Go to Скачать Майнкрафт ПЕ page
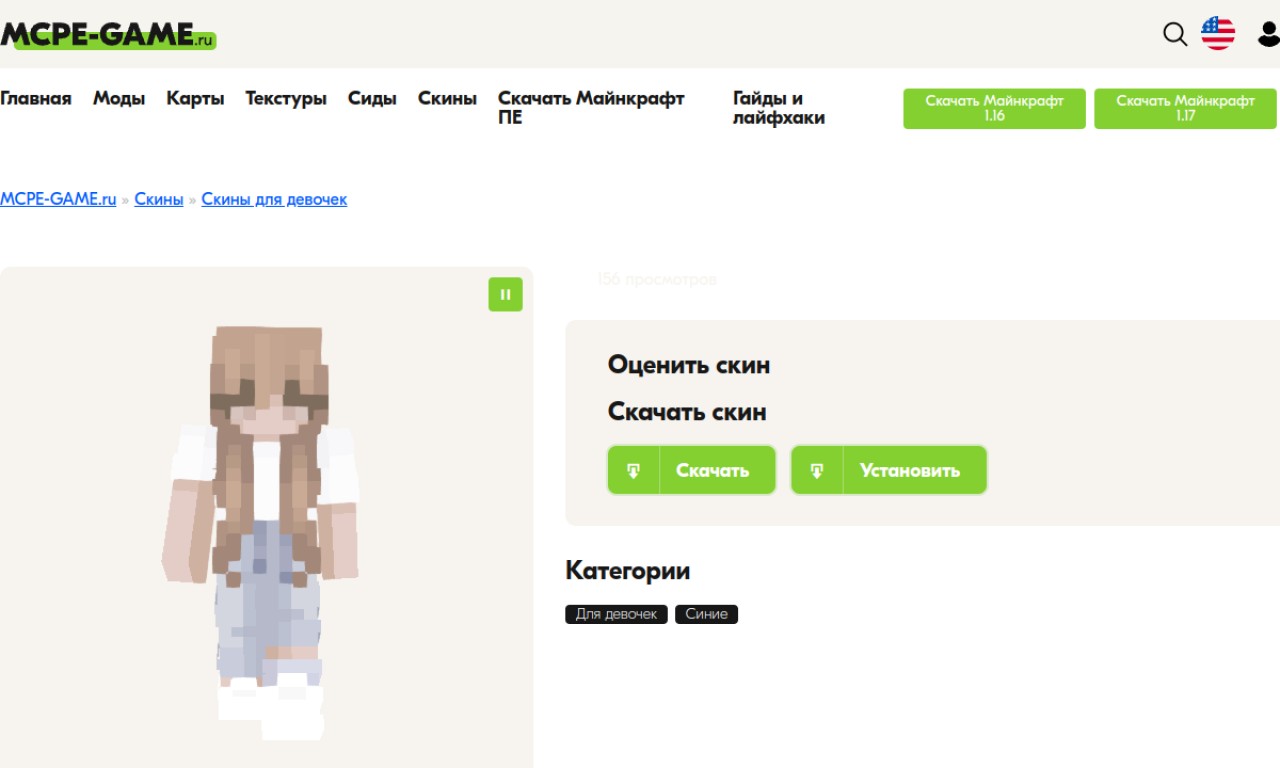Image resolution: width=1280 pixels, height=768 pixels. 591,108
